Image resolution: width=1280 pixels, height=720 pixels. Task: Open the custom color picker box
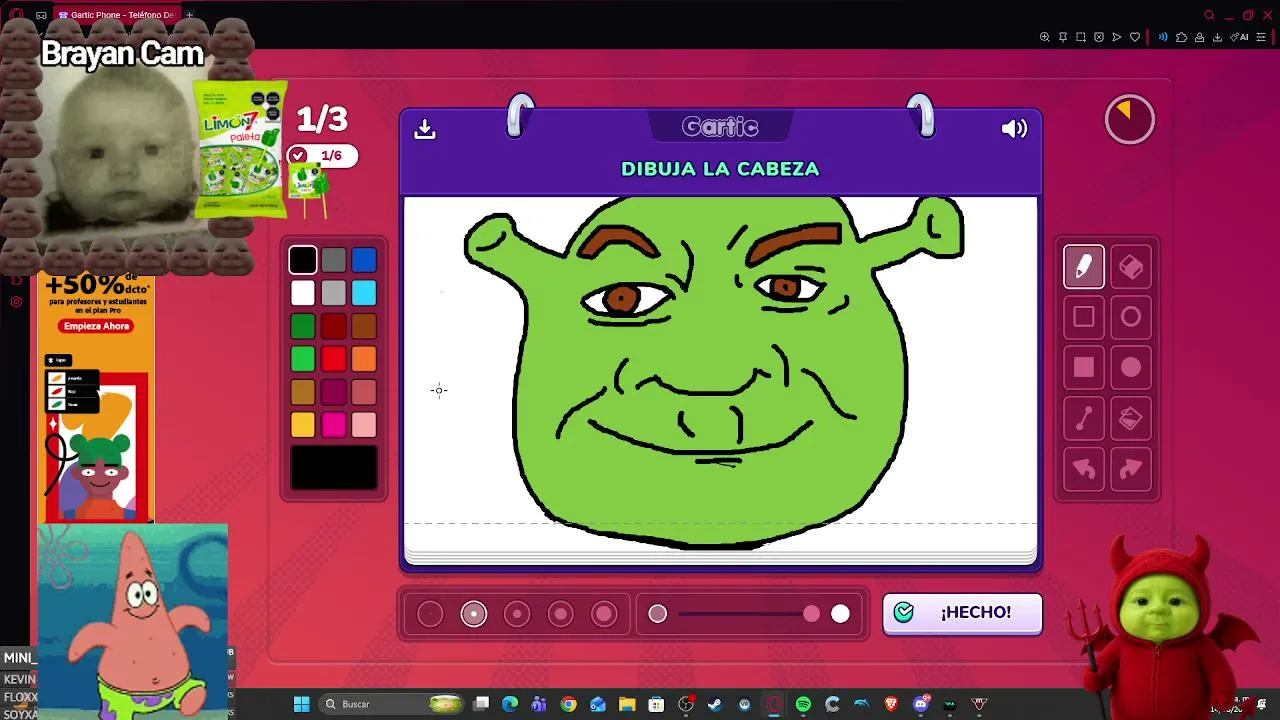point(334,468)
